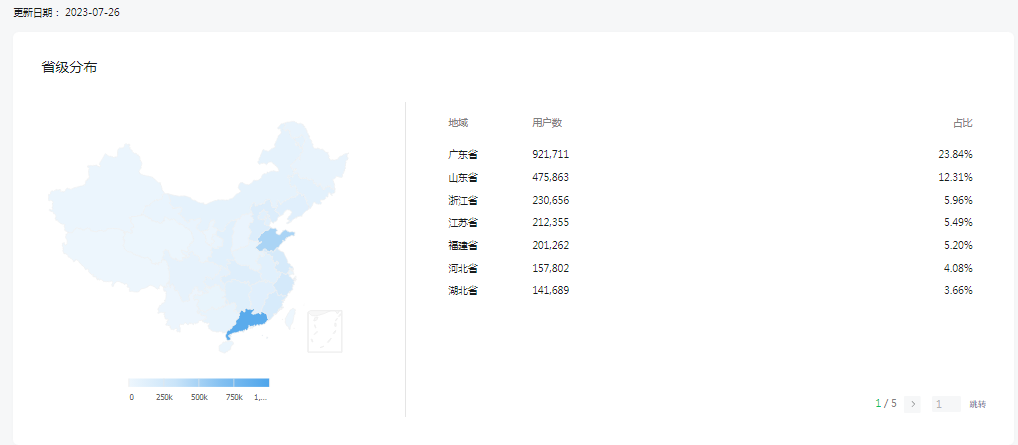The image size is (1018, 445).
Task: Click user count 157,802
Action: click(x=551, y=268)
